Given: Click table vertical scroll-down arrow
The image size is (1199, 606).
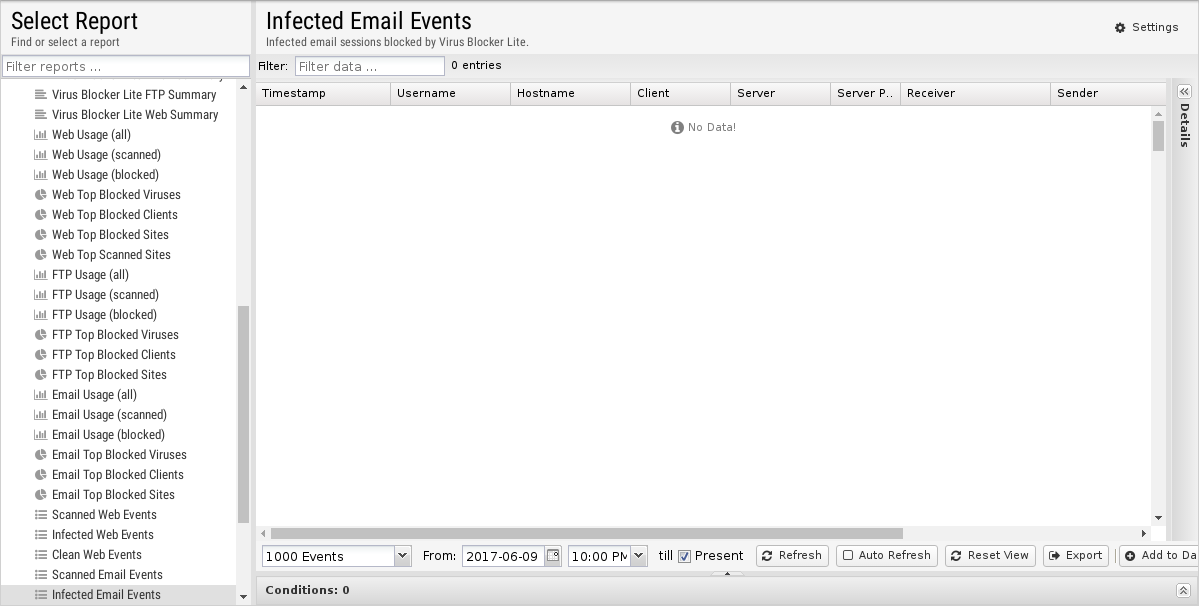Looking at the screenshot, I should pyautogui.click(x=1158, y=518).
